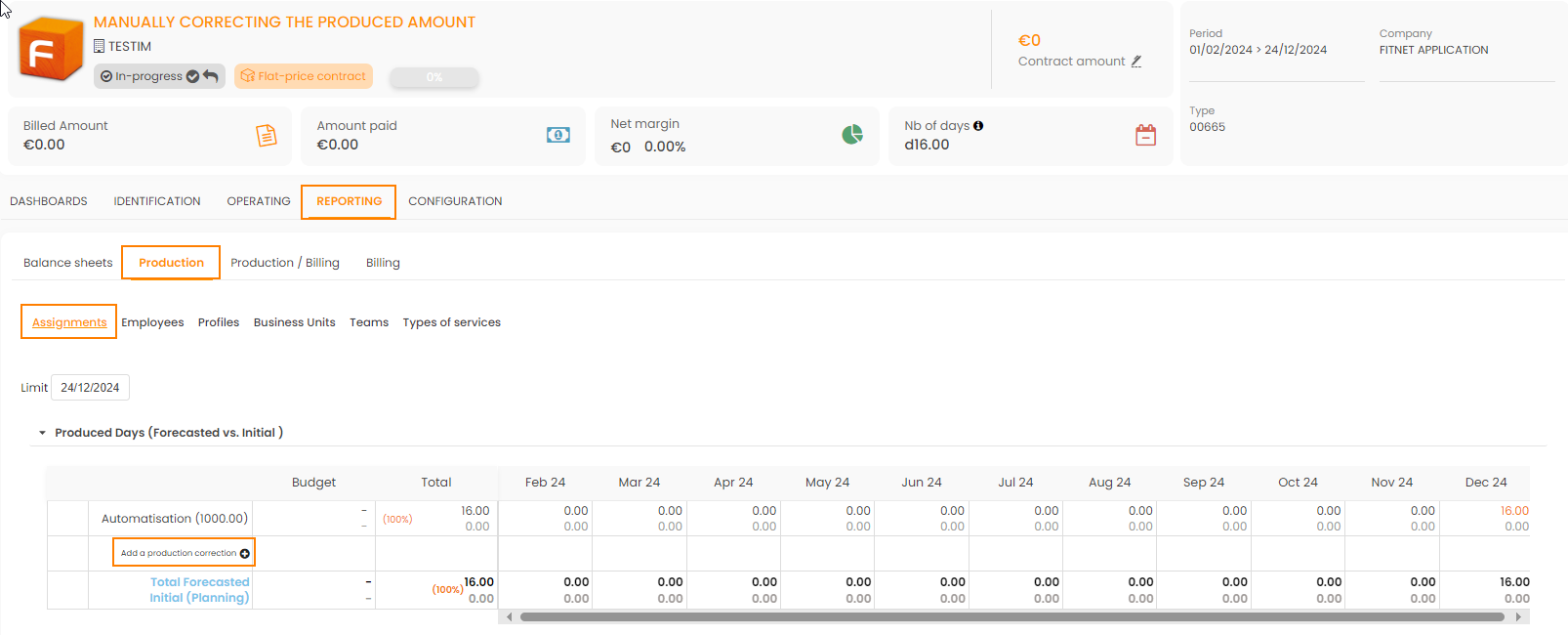Click the Amount paid banknote icon
This screenshot has width=1568, height=635.
point(558,135)
